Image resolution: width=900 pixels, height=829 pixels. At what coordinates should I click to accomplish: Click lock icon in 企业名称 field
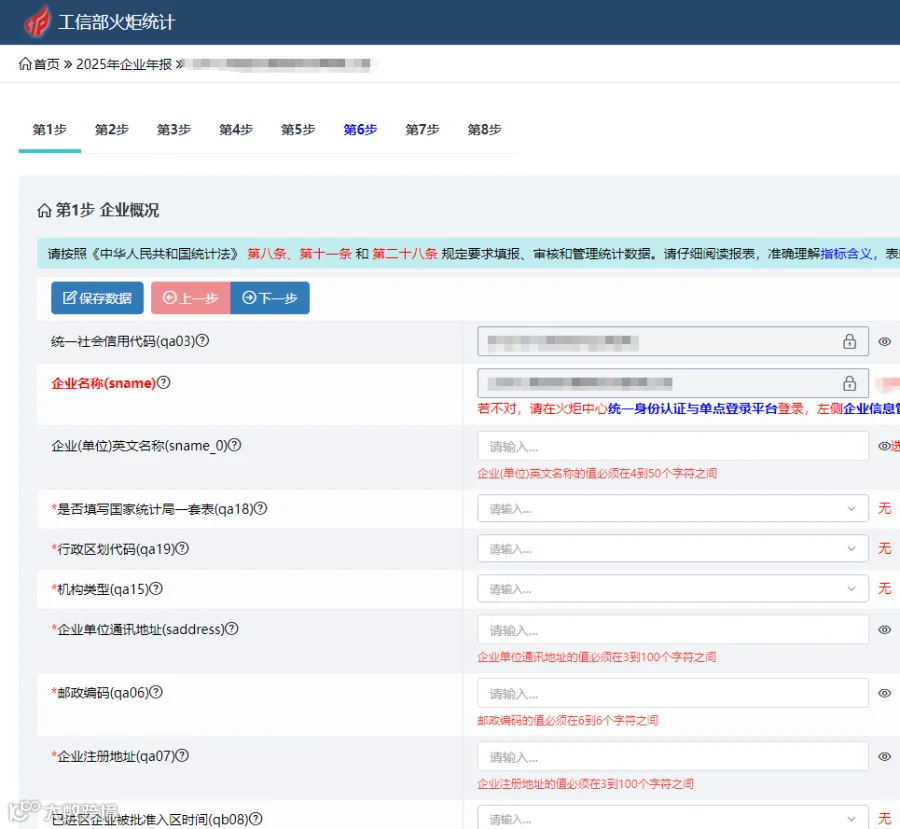(x=849, y=383)
